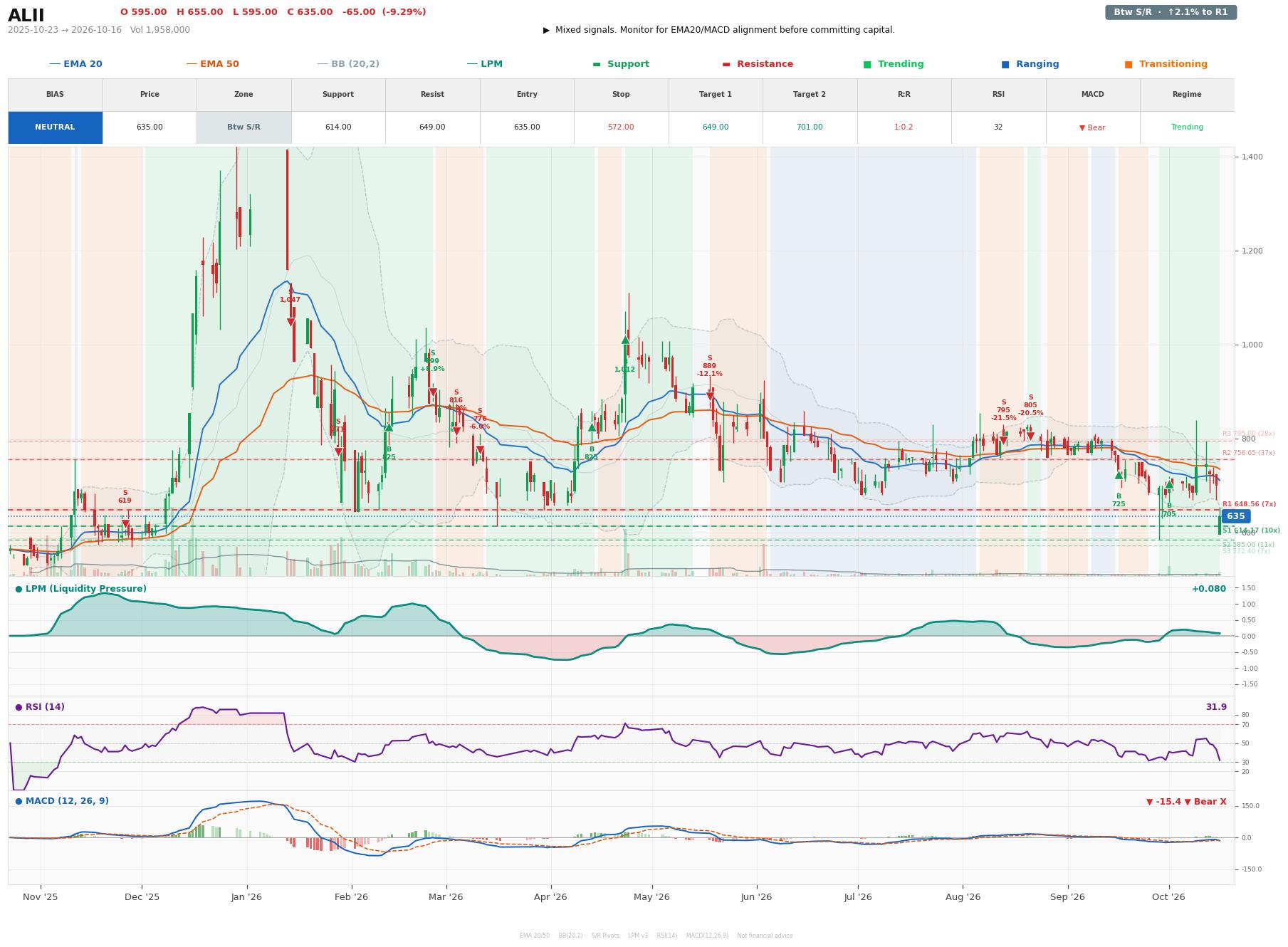Screen dimensions: 1288x947
Task: Click the Transitioning regime legend square
Action: pyautogui.click(x=1129, y=64)
